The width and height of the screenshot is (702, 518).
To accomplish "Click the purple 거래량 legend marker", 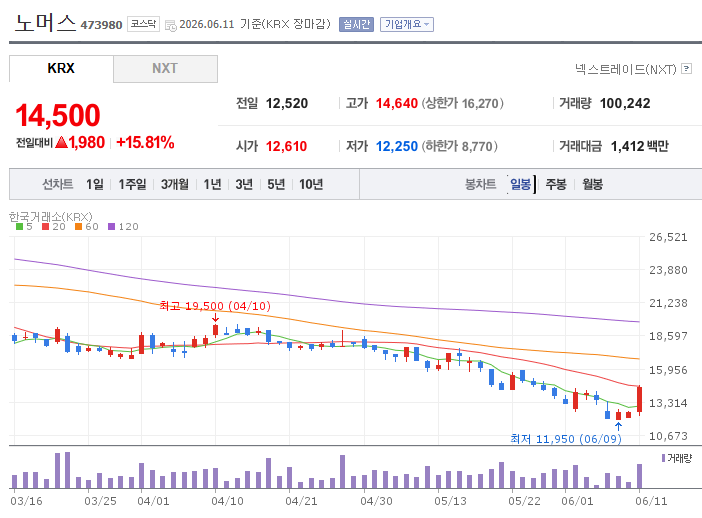I will (663, 458).
